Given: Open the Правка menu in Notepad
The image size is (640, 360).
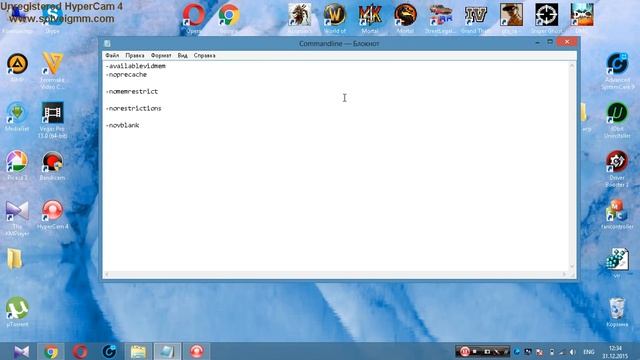Looking at the screenshot, I should coord(135,55).
